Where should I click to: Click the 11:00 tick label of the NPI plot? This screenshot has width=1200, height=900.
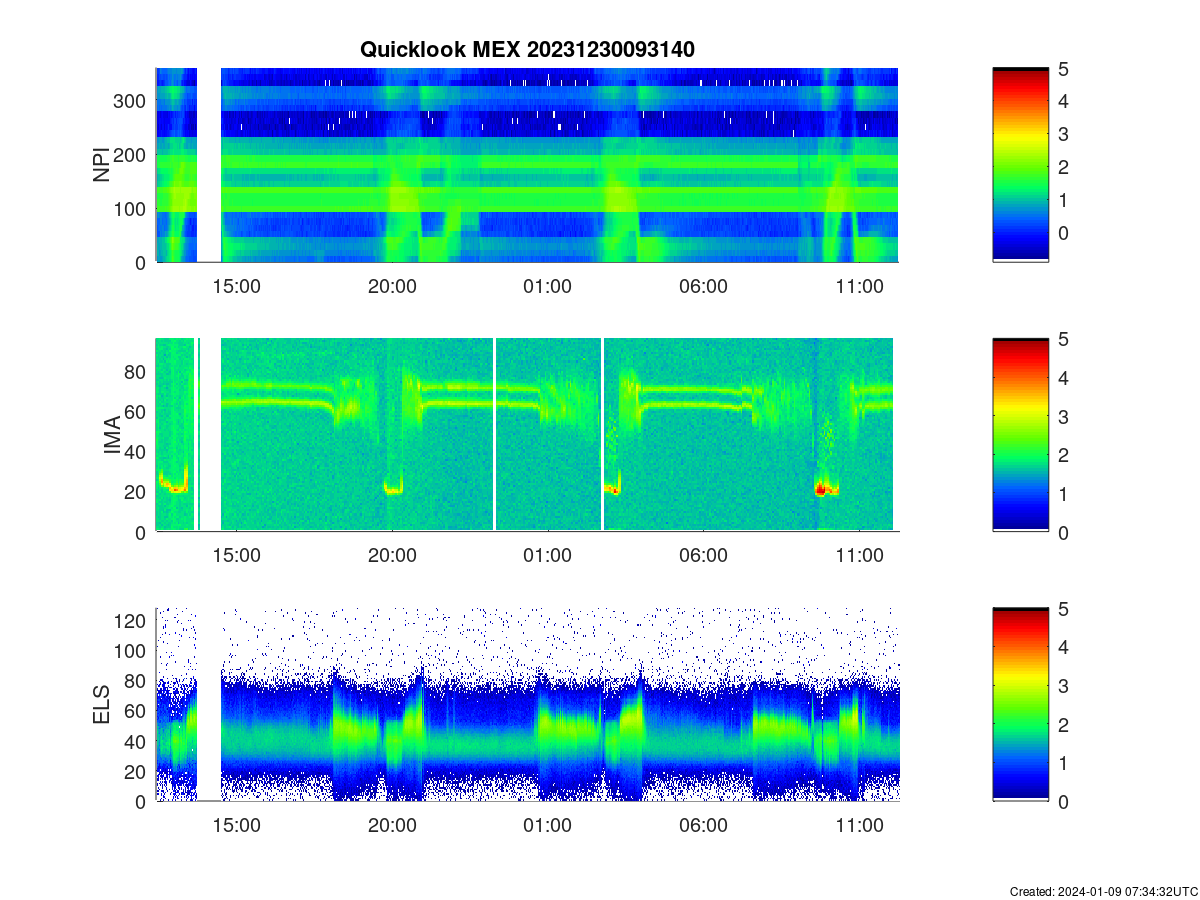point(859,286)
